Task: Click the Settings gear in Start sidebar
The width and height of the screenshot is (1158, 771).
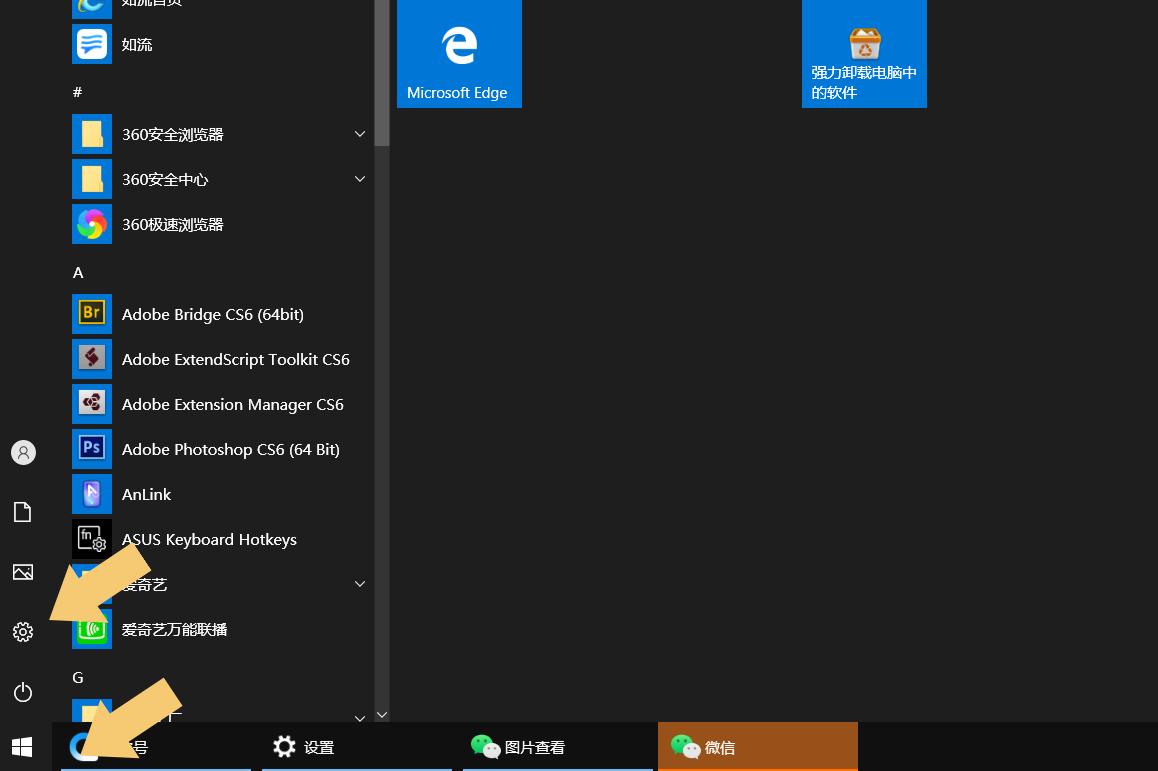Action: coord(23,632)
